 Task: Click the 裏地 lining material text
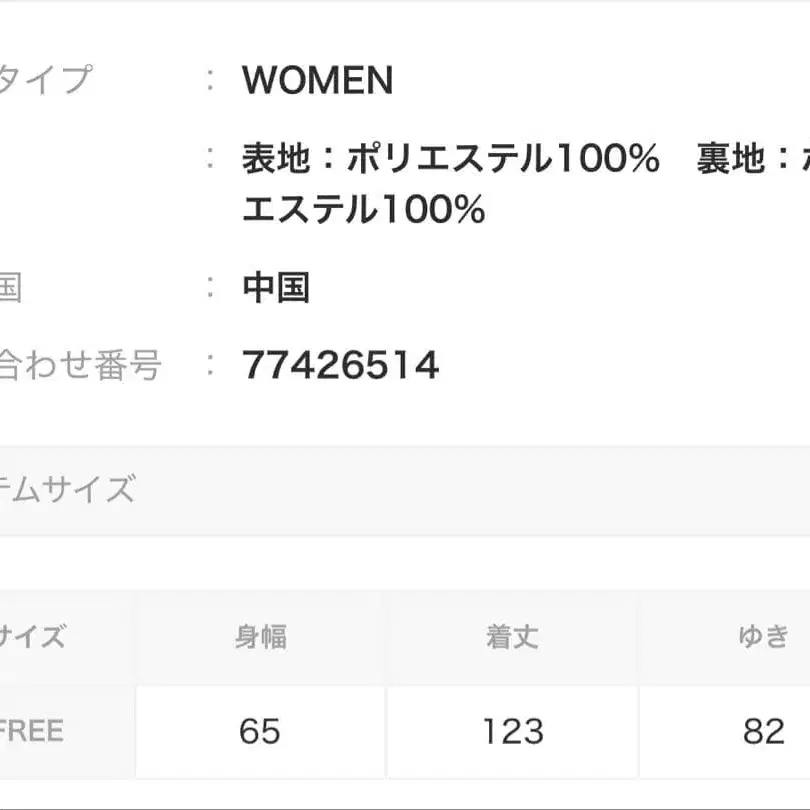coord(750,159)
